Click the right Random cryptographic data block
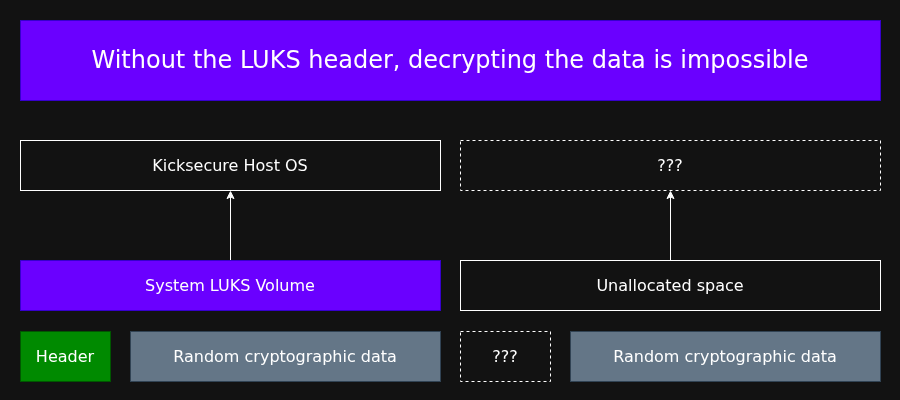The width and height of the screenshot is (900, 400). (725, 356)
